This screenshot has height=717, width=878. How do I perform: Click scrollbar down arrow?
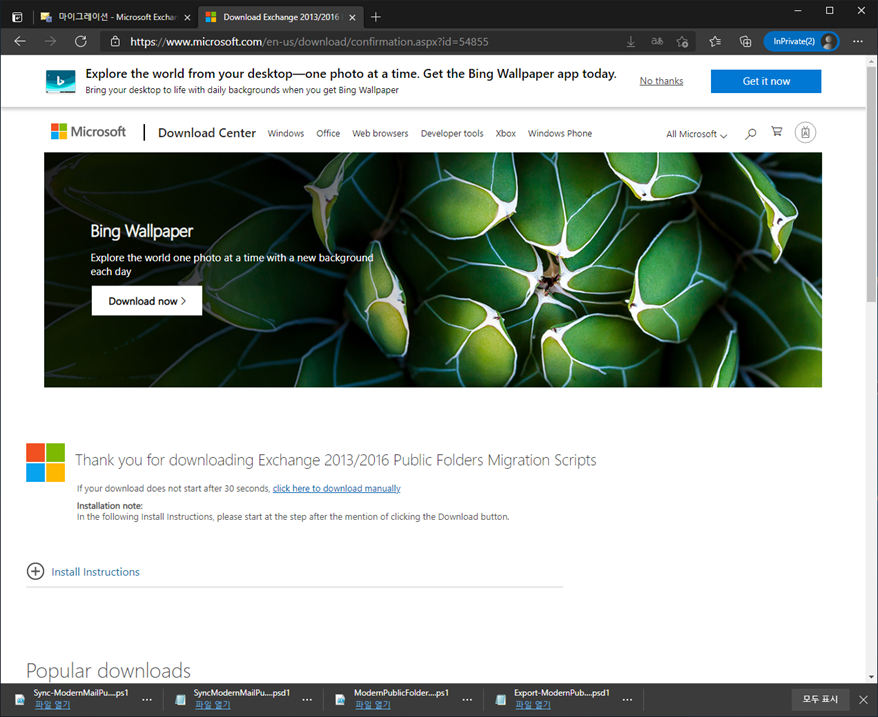871,677
